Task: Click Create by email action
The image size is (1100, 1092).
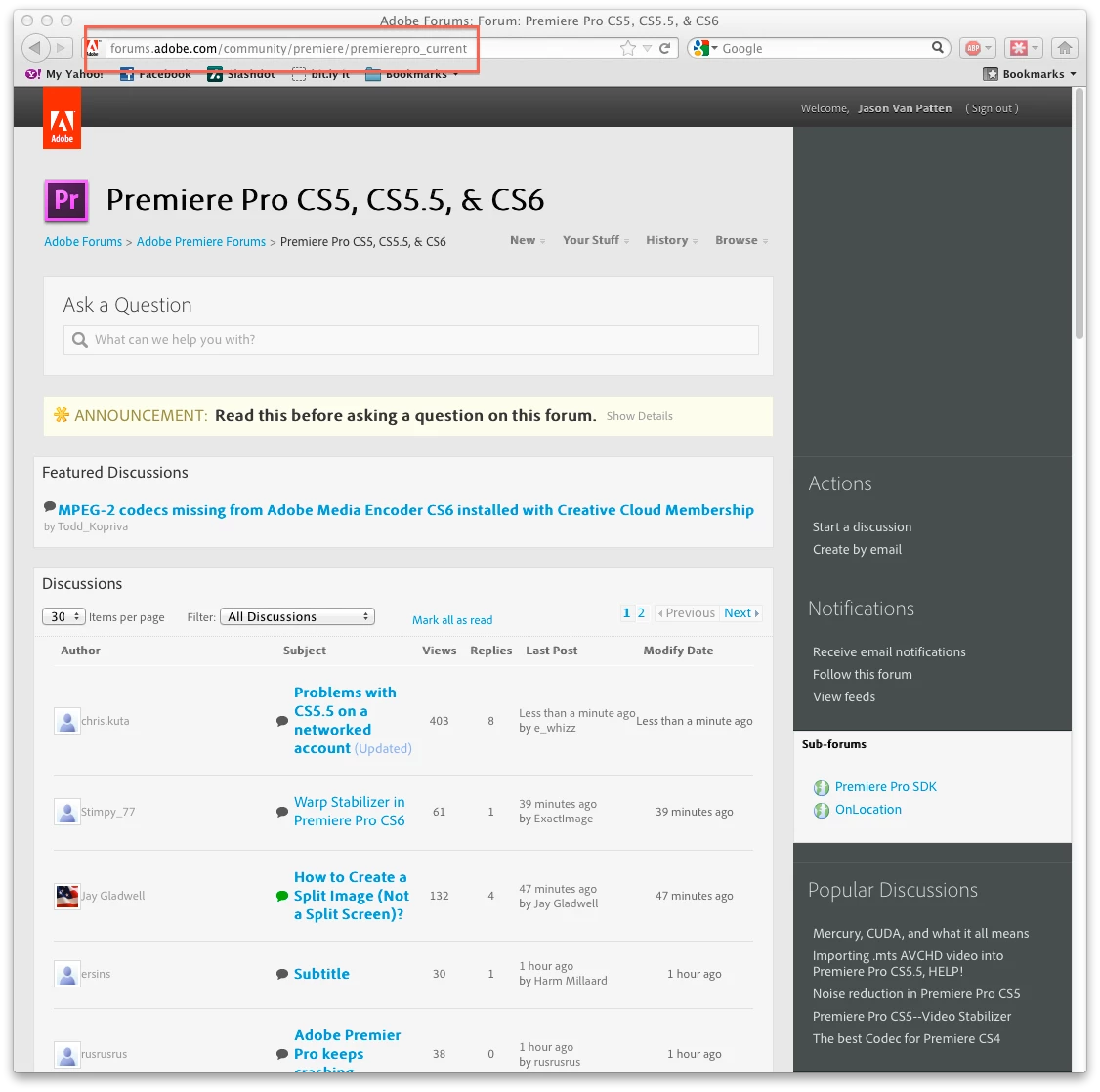Action: click(x=857, y=550)
